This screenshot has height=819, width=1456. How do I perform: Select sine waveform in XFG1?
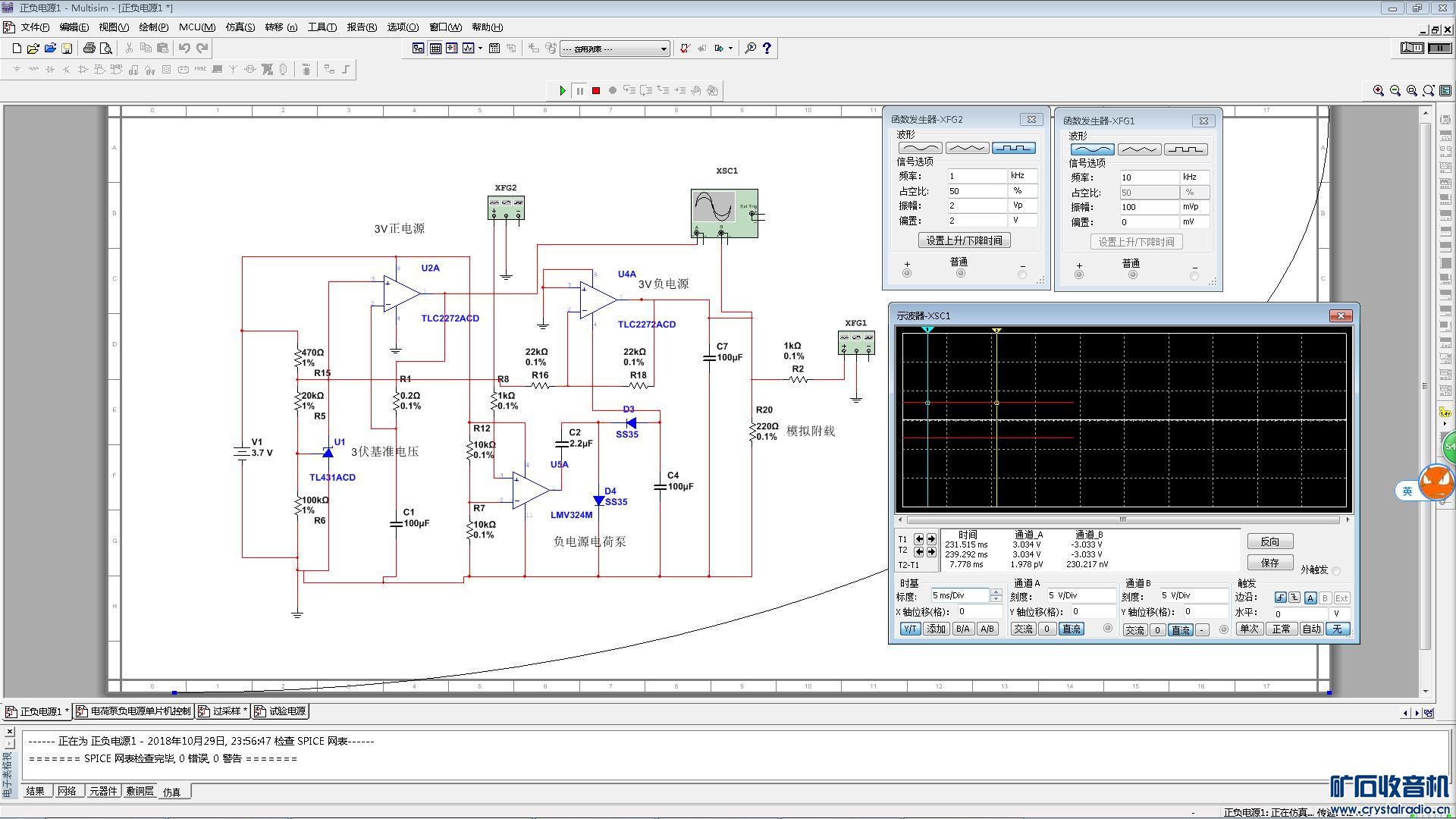[1093, 150]
